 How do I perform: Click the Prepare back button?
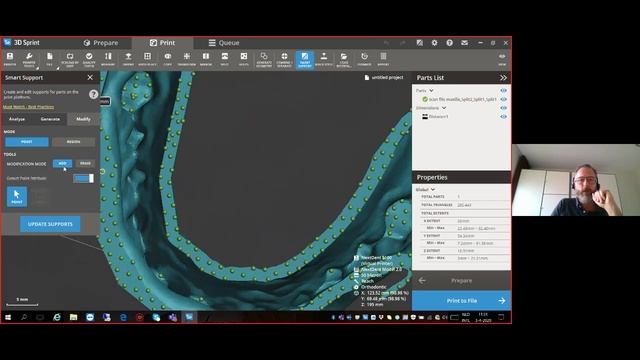pyautogui.click(x=461, y=281)
